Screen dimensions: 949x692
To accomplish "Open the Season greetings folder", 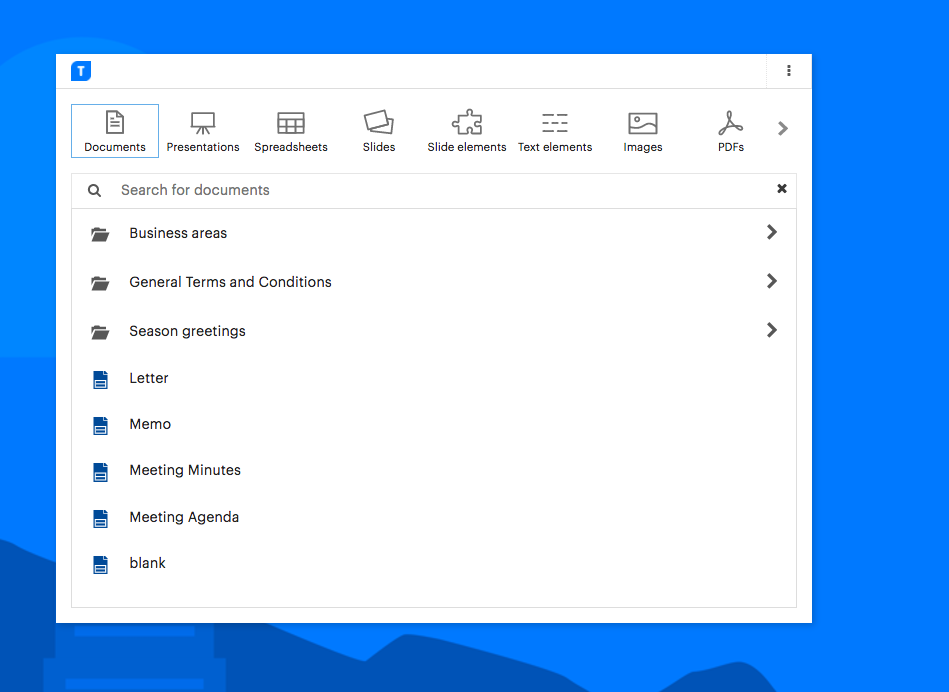I will [x=434, y=331].
